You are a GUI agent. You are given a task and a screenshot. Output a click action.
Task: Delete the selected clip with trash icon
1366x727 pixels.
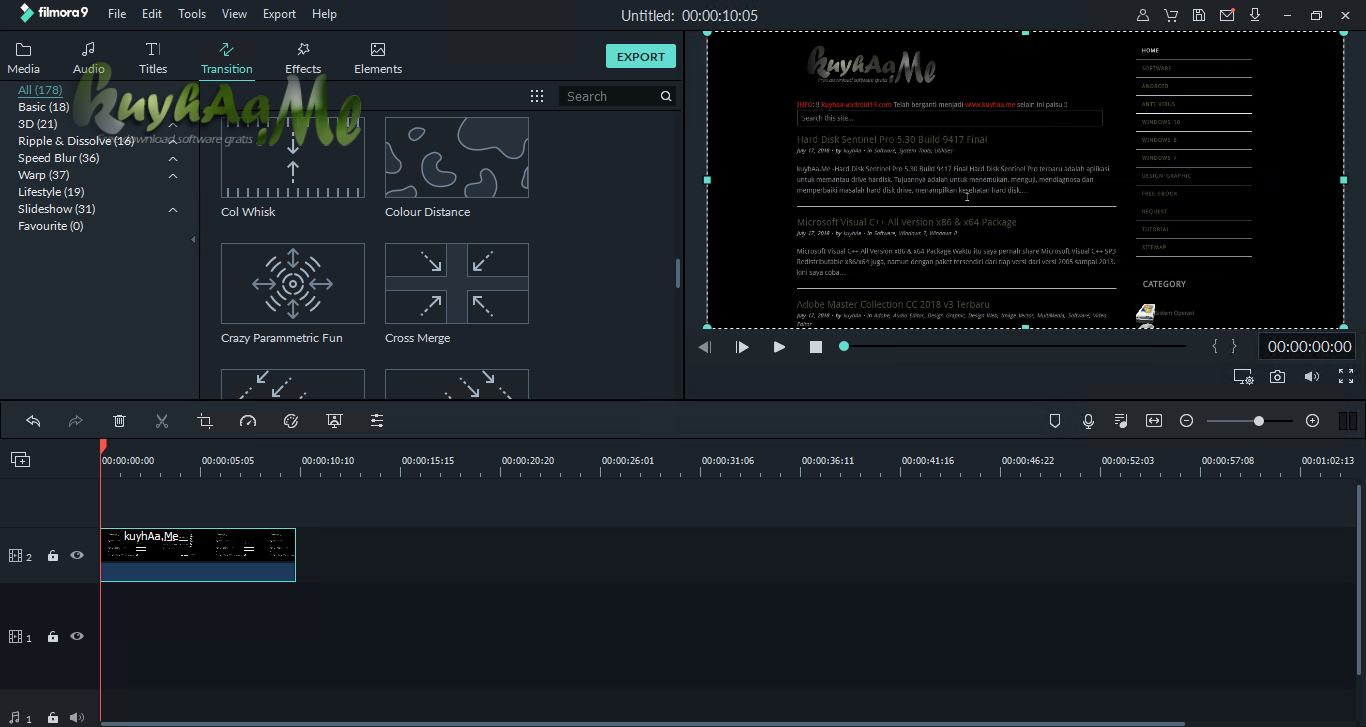click(x=119, y=421)
